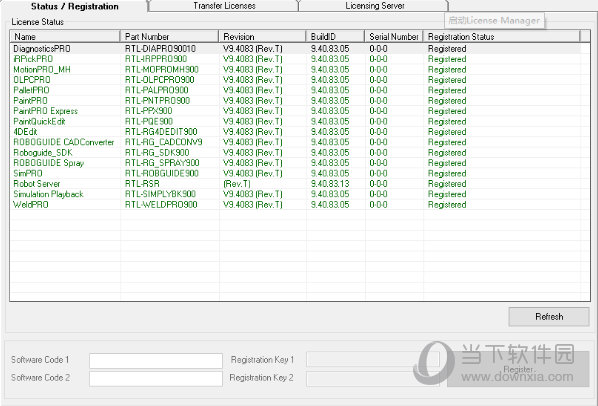
Task: Click part number RTL-ROBGUIDE900
Action: 162,173
